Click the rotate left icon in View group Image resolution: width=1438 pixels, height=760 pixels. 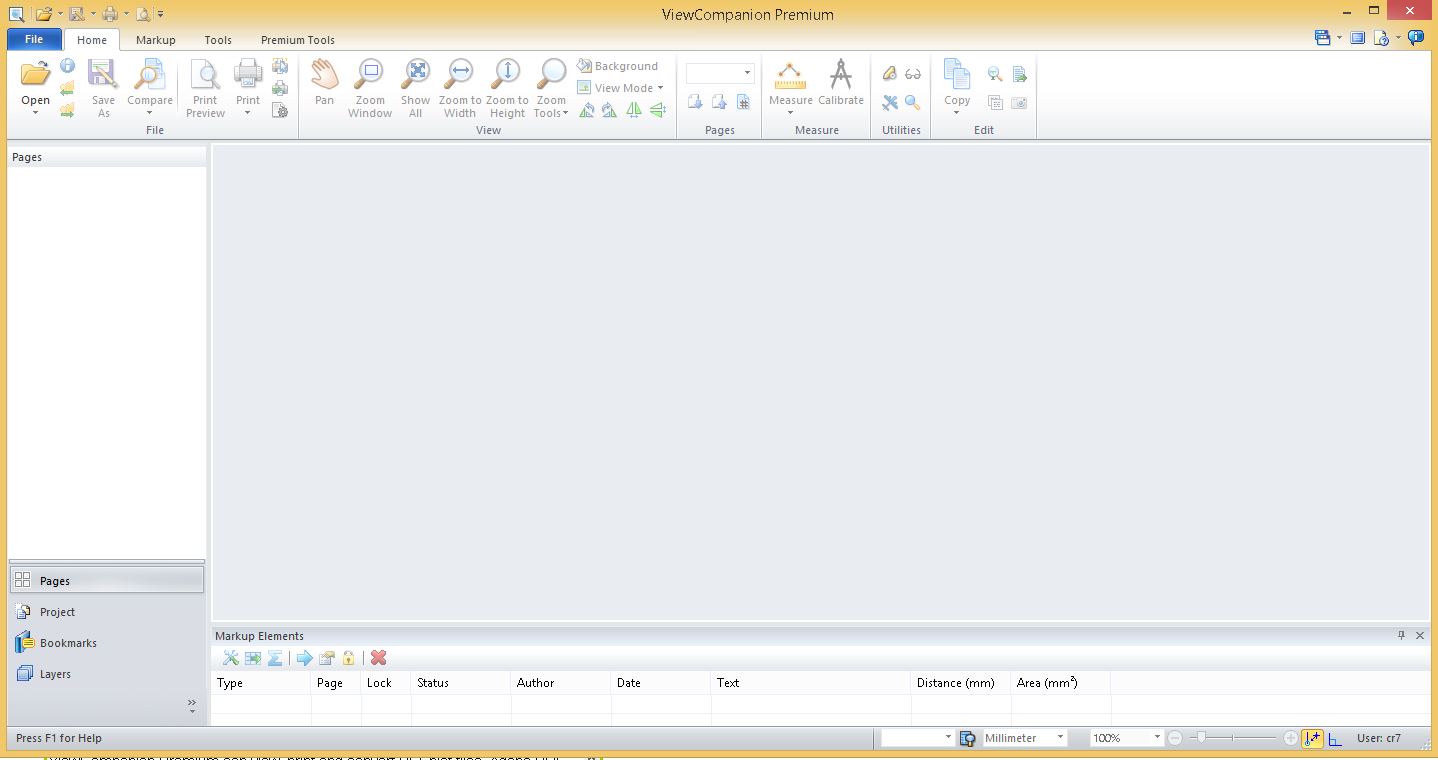point(587,110)
